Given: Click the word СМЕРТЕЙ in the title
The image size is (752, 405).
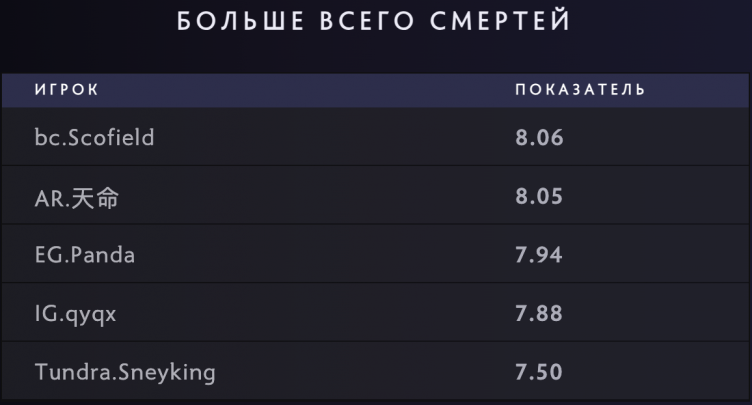Looking at the screenshot, I should (x=503, y=21).
